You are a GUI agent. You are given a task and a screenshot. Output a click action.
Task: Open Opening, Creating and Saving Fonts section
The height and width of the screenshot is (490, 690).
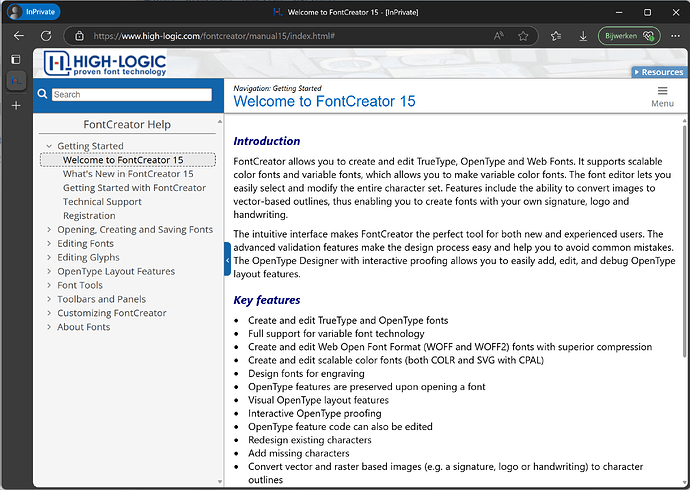135,230
